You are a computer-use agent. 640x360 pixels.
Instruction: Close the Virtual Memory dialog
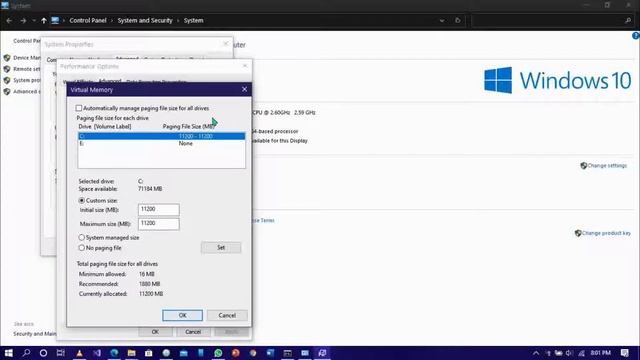244,89
